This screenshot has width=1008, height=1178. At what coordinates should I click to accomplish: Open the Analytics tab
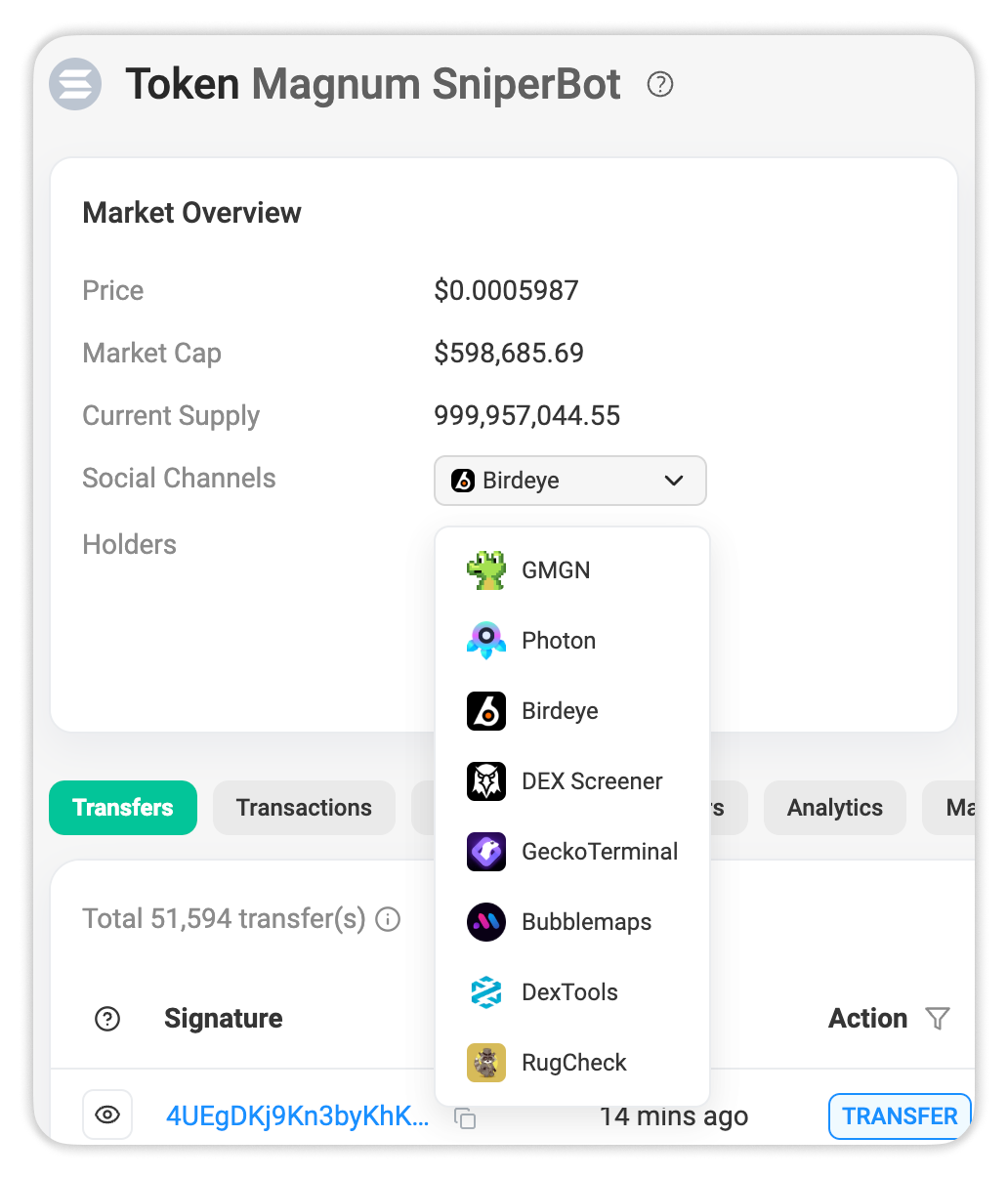click(835, 808)
